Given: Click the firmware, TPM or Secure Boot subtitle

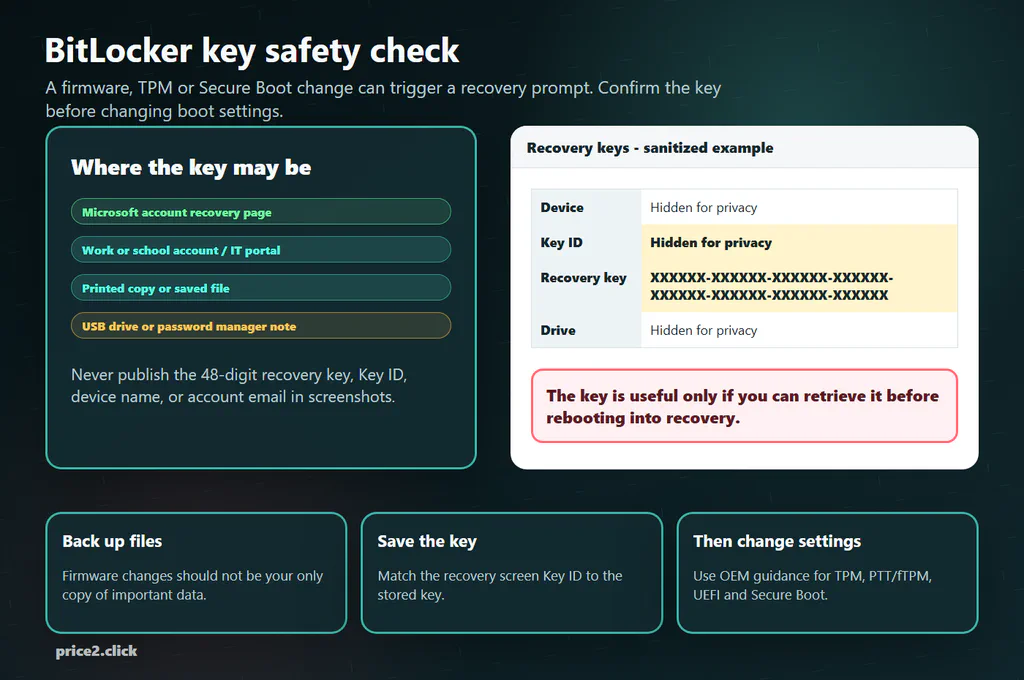Looking at the screenshot, I should [383, 99].
